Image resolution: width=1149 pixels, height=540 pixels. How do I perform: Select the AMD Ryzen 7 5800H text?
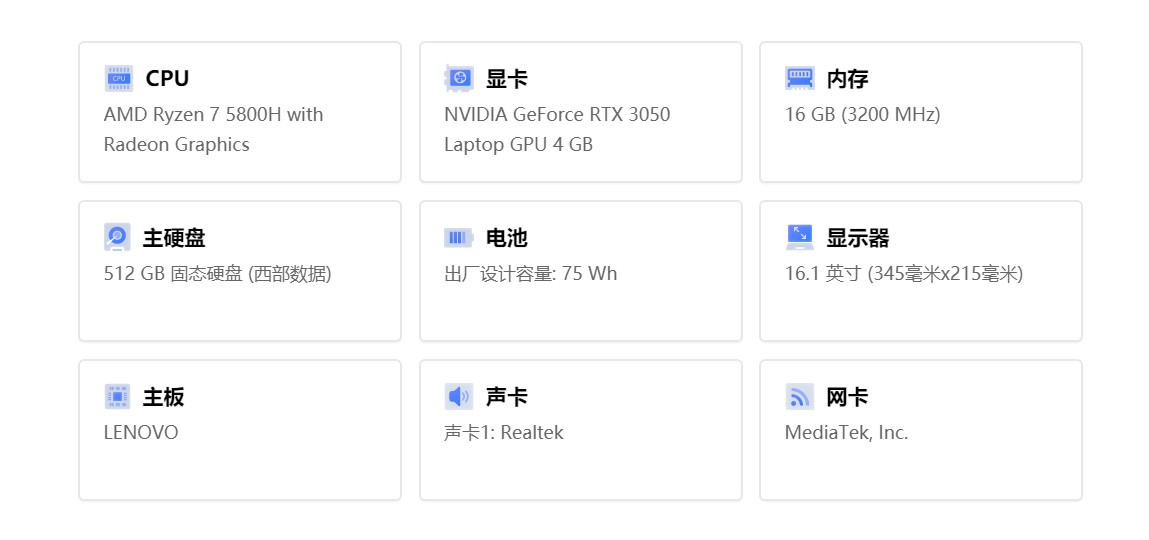(x=213, y=114)
